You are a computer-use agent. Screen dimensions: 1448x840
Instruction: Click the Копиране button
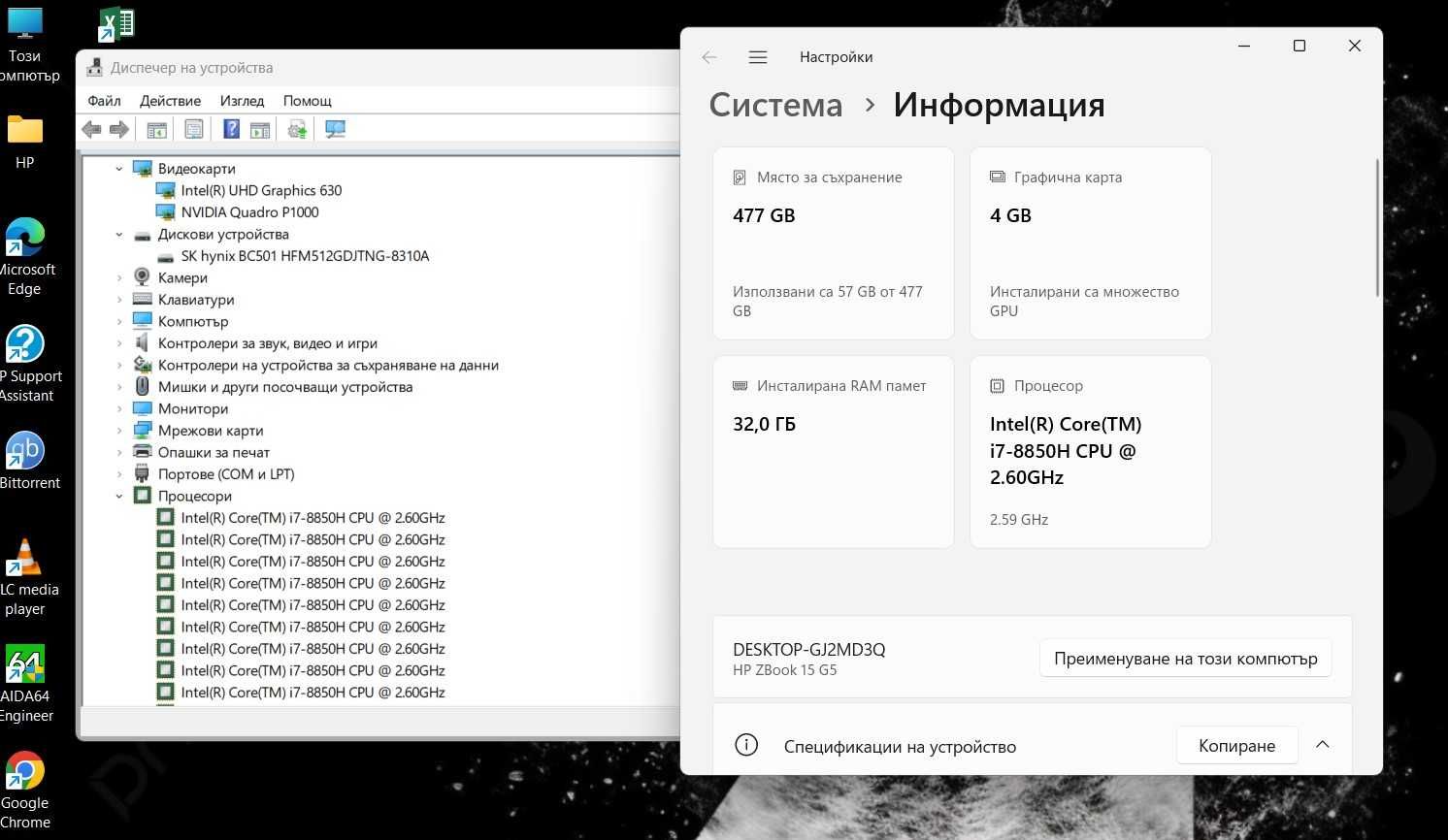1236,745
